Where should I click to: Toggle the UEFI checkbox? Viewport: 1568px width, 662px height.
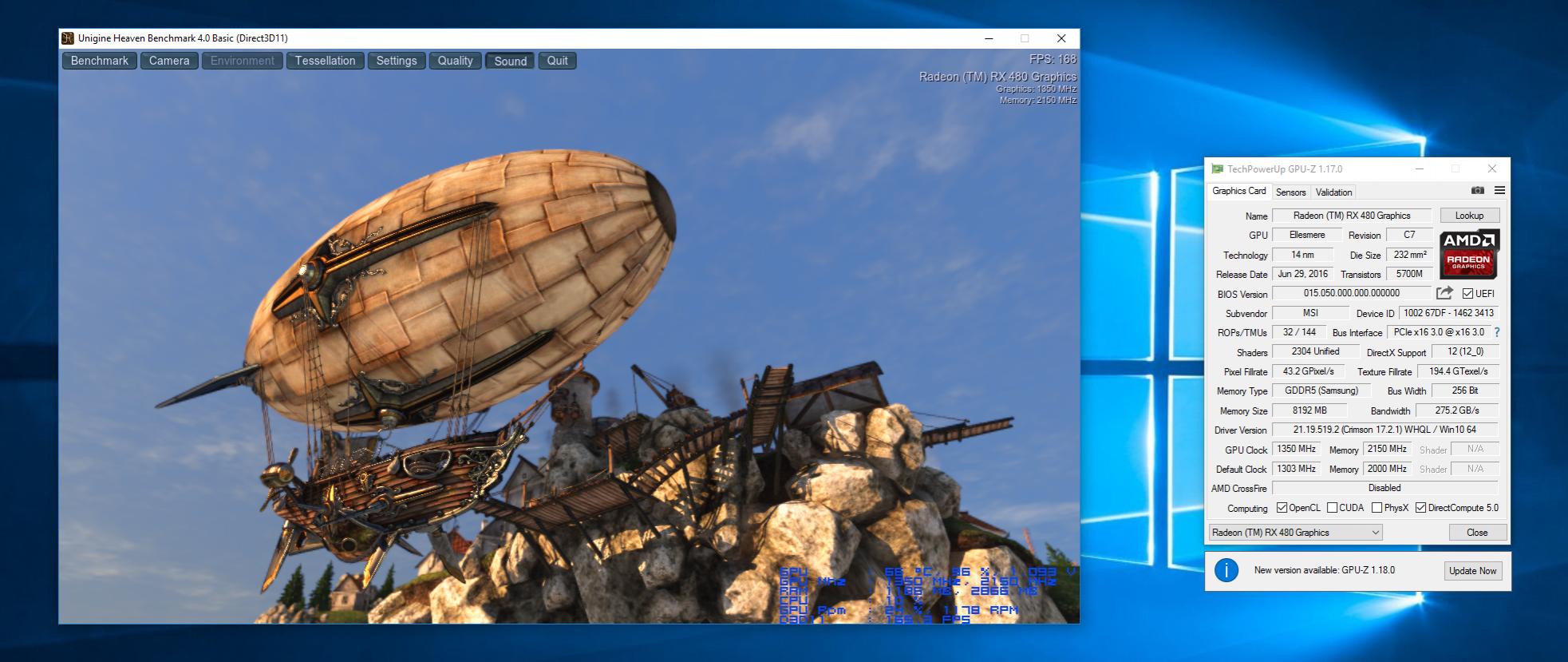pyautogui.click(x=1467, y=294)
